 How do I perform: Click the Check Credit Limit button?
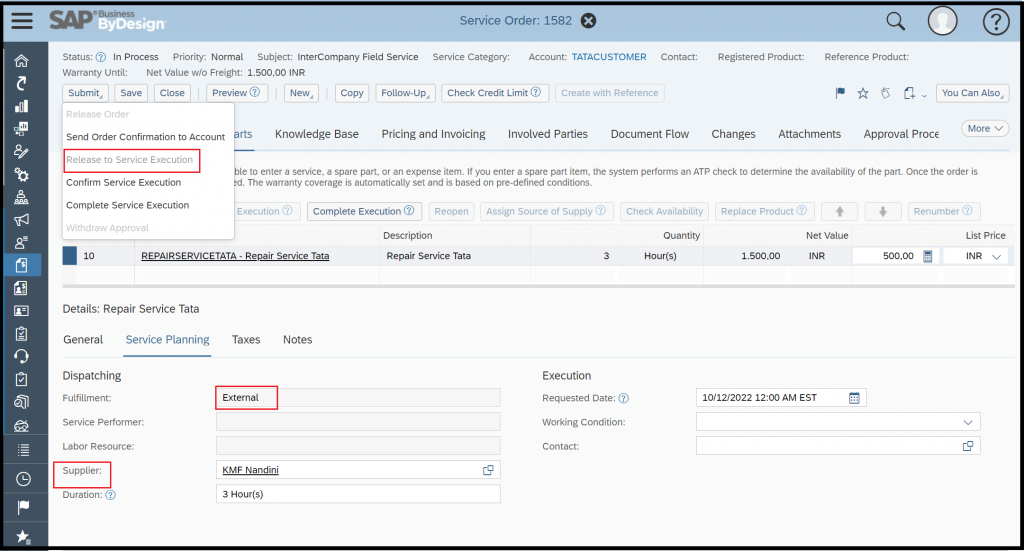click(494, 93)
